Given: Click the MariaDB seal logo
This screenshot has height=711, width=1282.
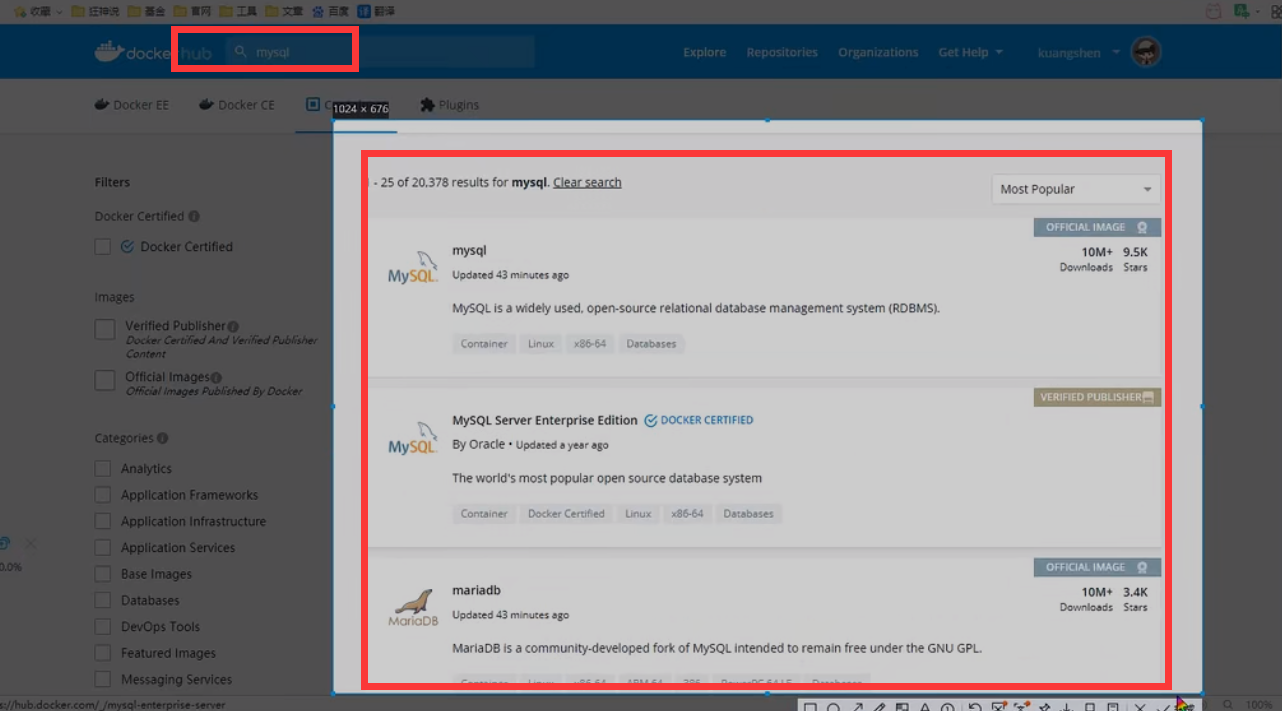Looking at the screenshot, I should [413, 607].
